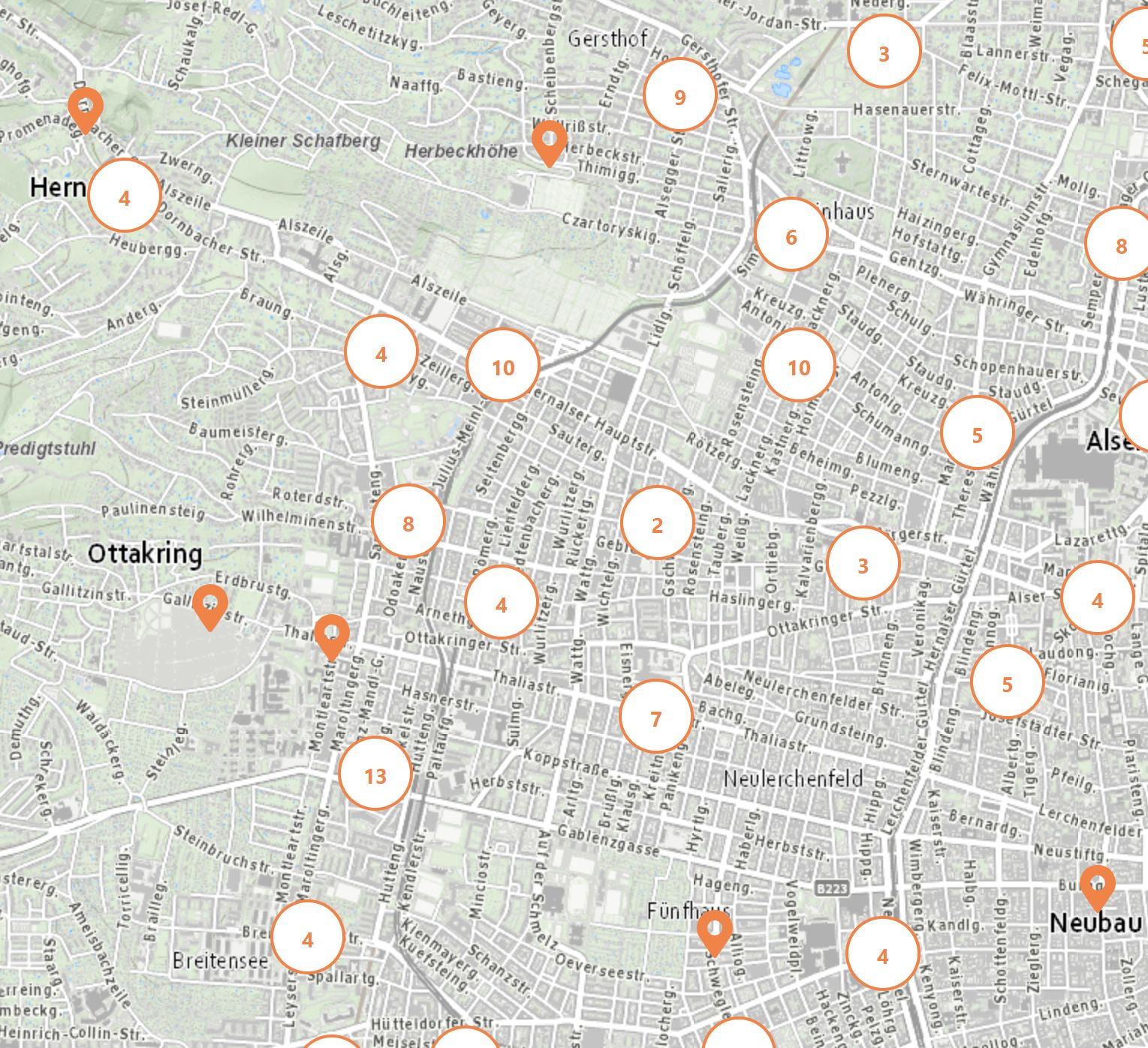This screenshot has height=1048, width=1148.
Task: Click the Ottakring district label
Action: pyautogui.click(x=146, y=556)
